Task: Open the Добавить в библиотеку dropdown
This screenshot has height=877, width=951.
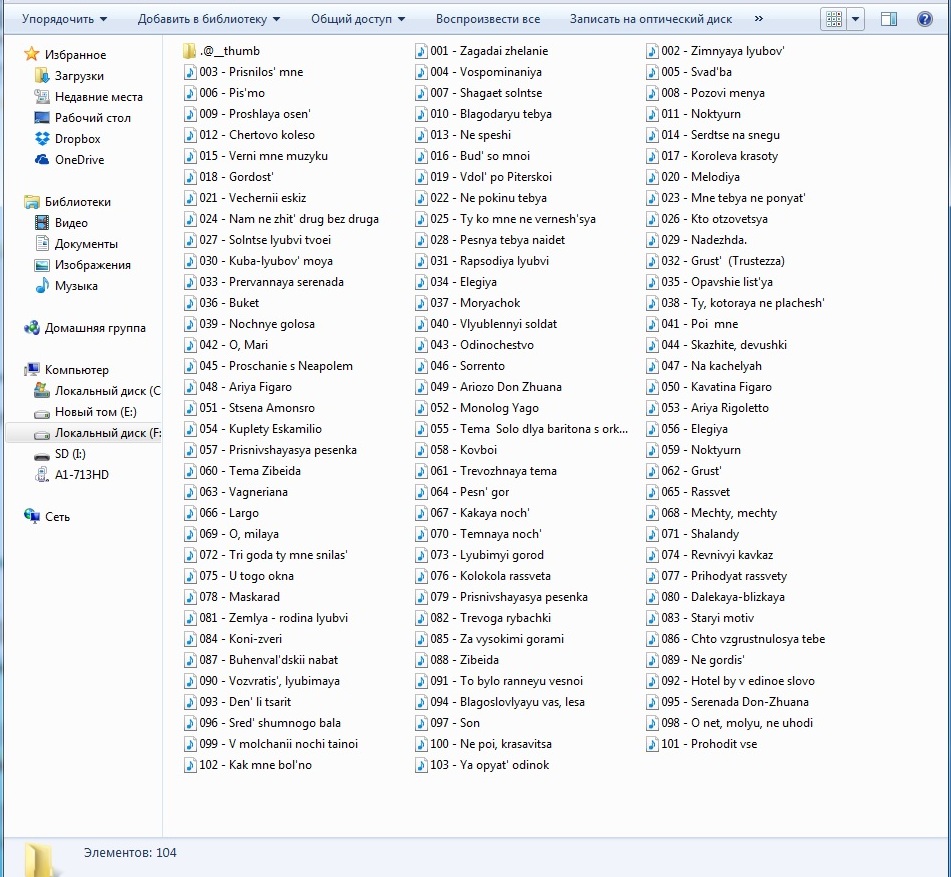Action: (209, 19)
